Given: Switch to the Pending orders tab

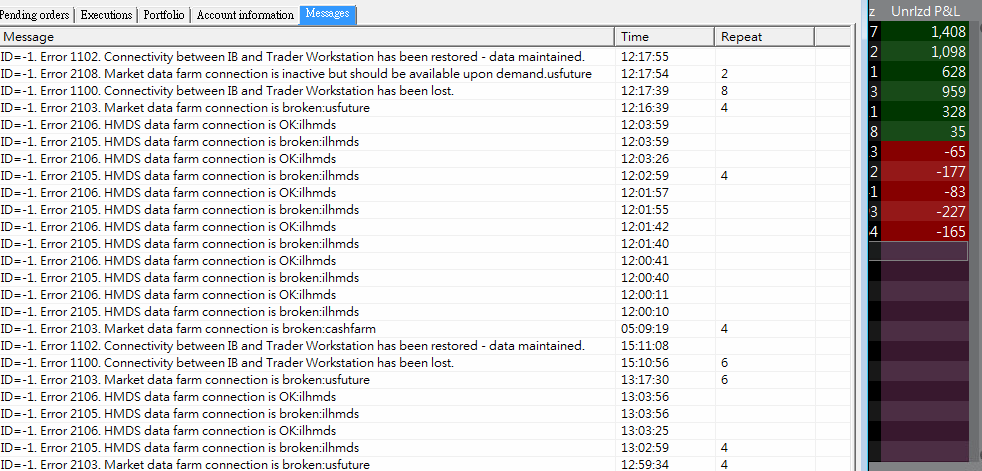Looking at the screenshot, I should 36,15.
